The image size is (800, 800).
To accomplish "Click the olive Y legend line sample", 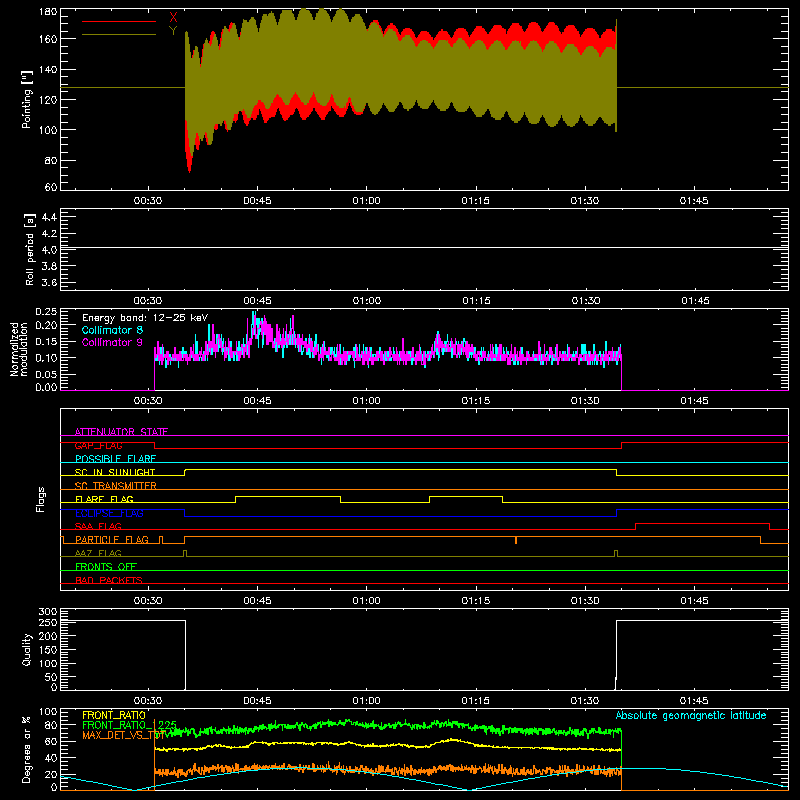I will point(119,35).
